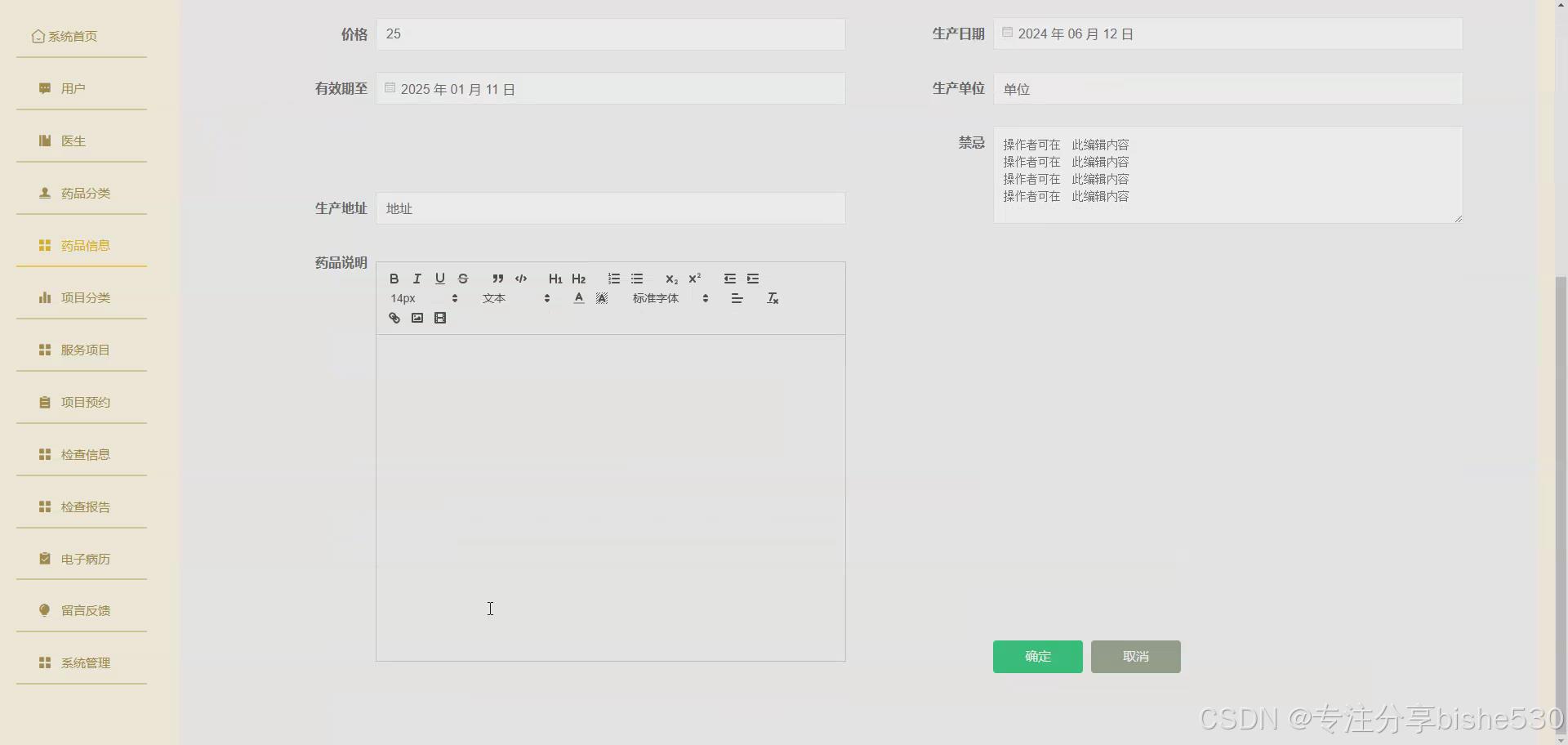Open the 用户 menu in sidebar

[x=82, y=88]
